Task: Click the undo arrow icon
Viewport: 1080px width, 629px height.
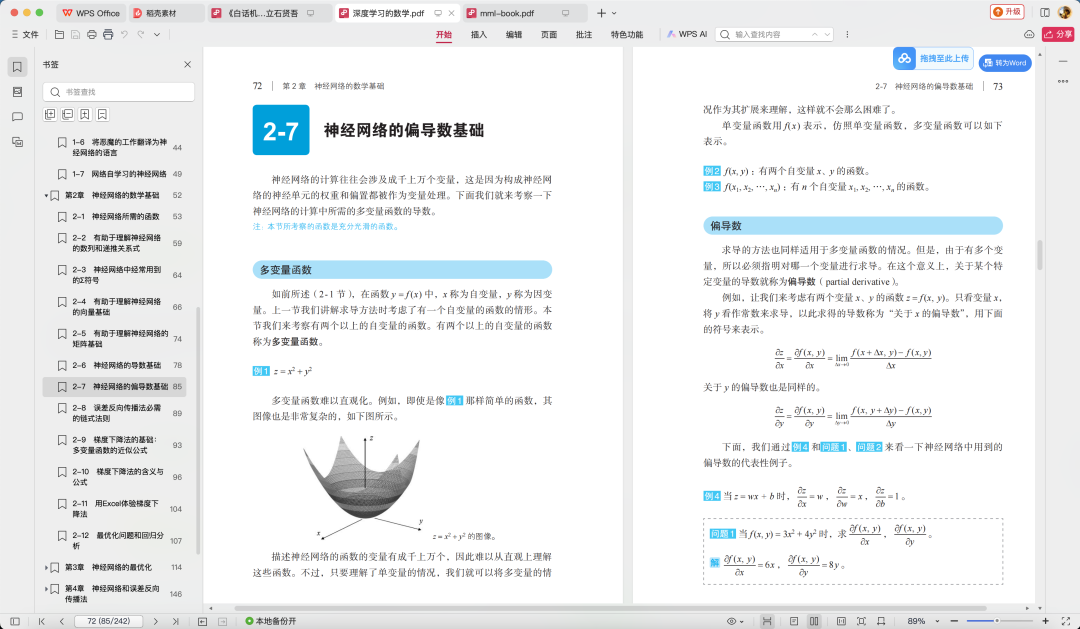Action: [x=125, y=34]
